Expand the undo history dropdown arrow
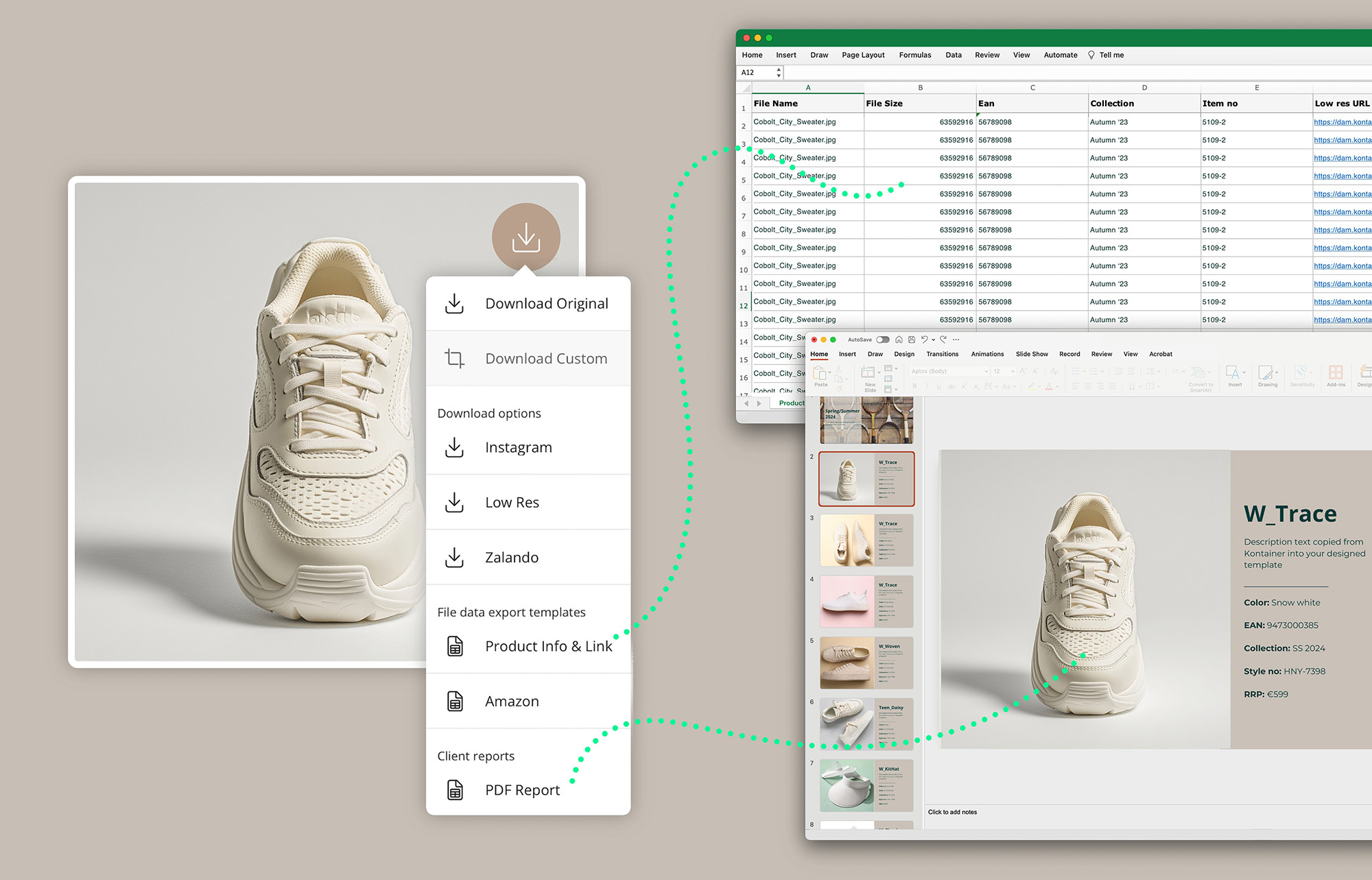 (933, 340)
